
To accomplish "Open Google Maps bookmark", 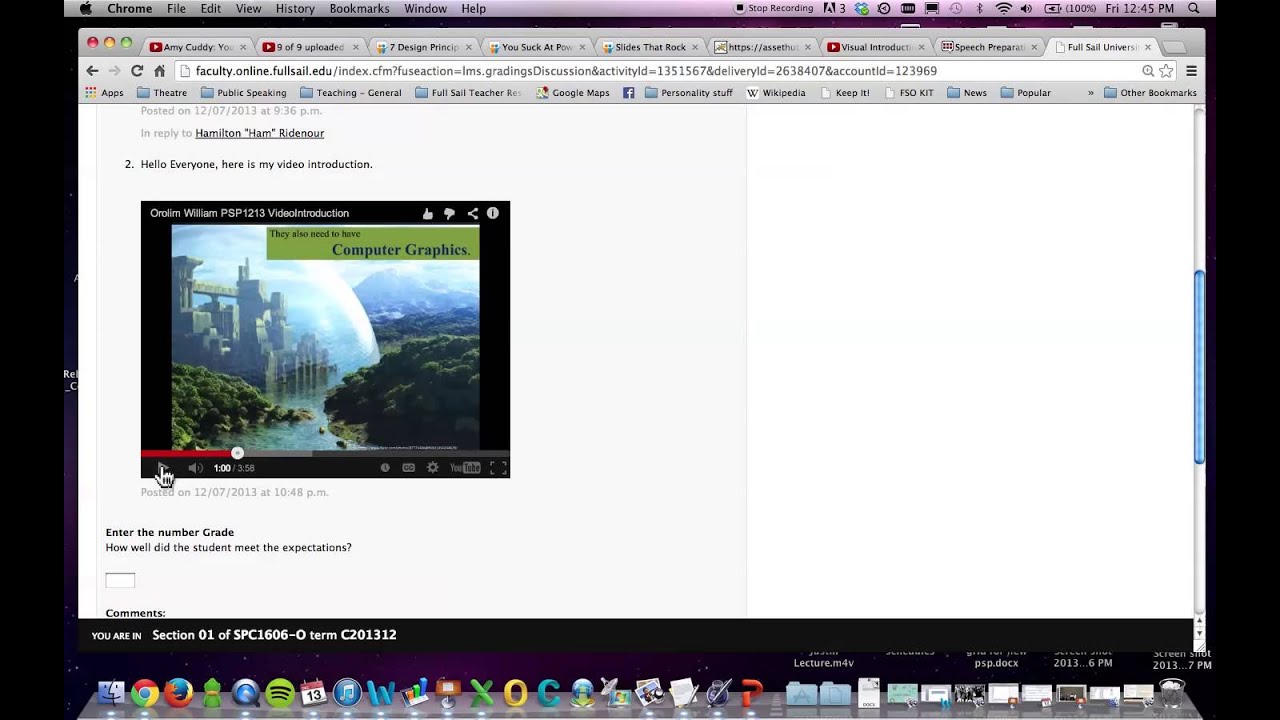I will coord(573,93).
